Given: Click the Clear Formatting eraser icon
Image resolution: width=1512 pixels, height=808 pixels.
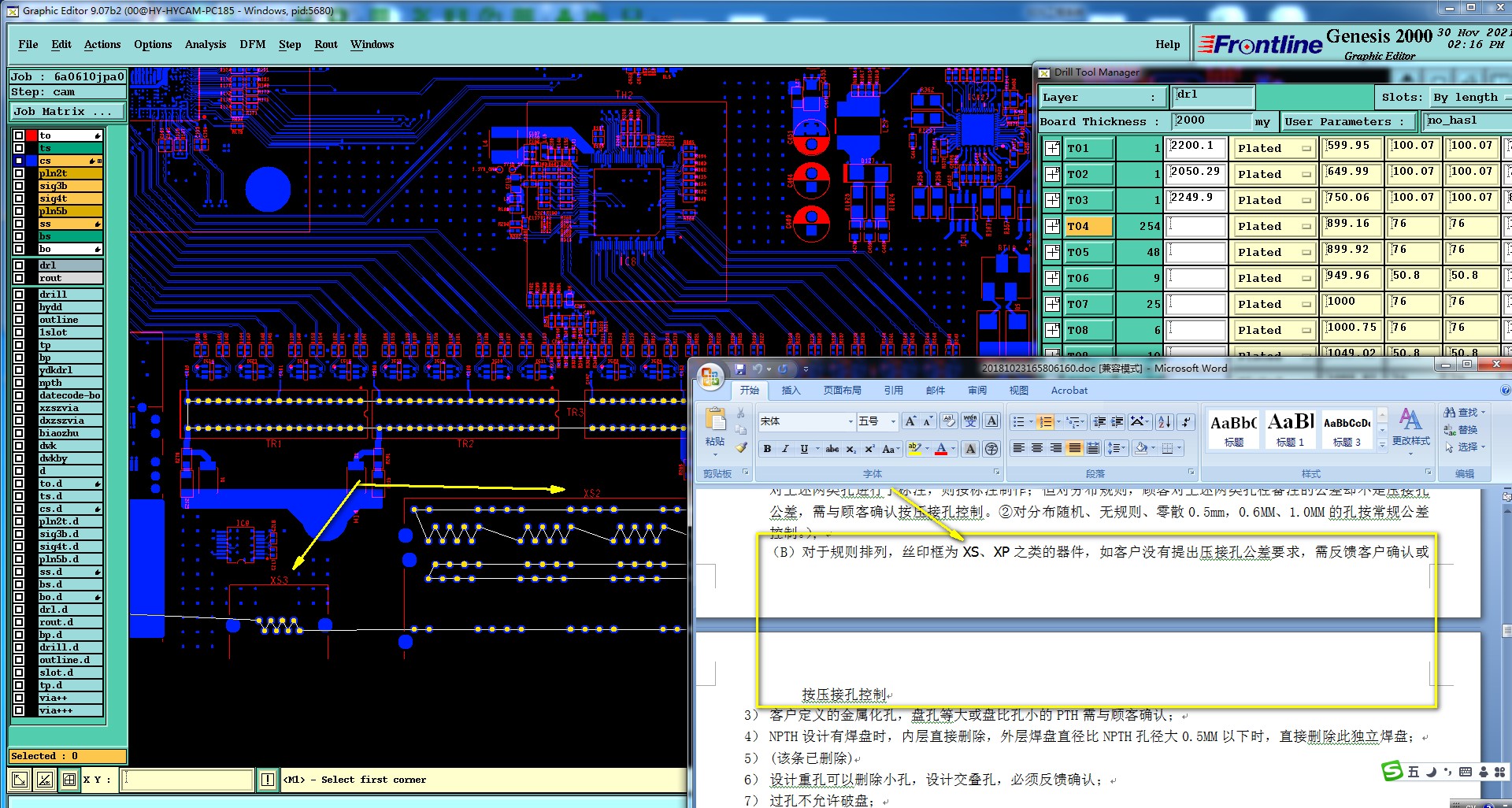Looking at the screenshot, I should click(x=949, y=421).
